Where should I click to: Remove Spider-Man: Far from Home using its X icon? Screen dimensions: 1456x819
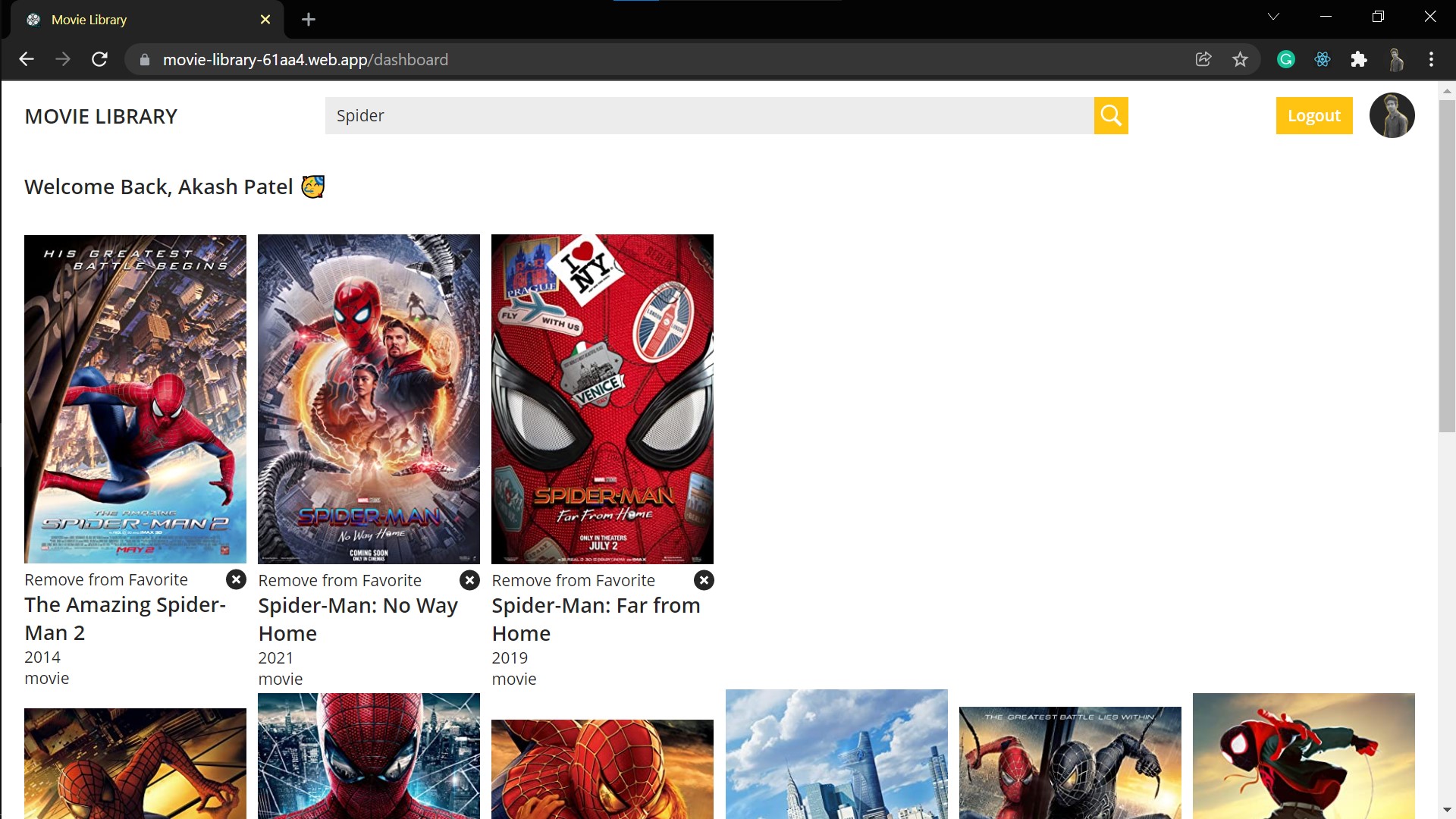click(704, 579)
